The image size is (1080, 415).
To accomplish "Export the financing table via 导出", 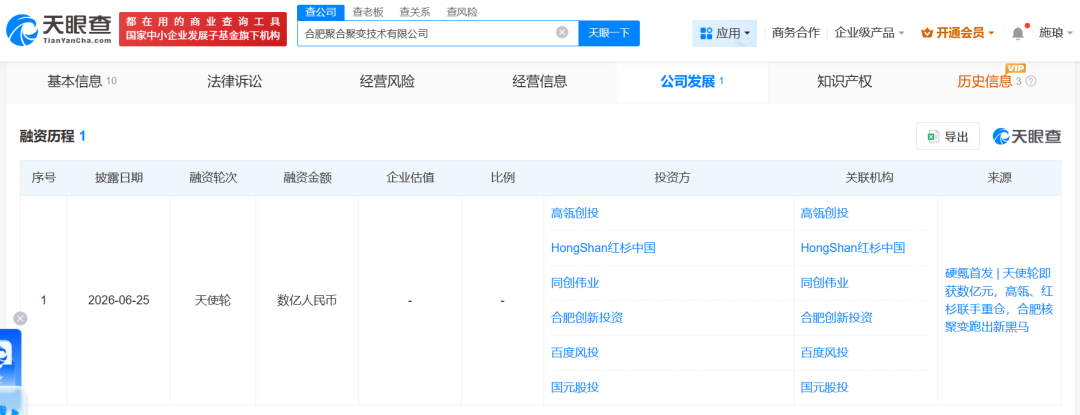I will pos(948,136).
